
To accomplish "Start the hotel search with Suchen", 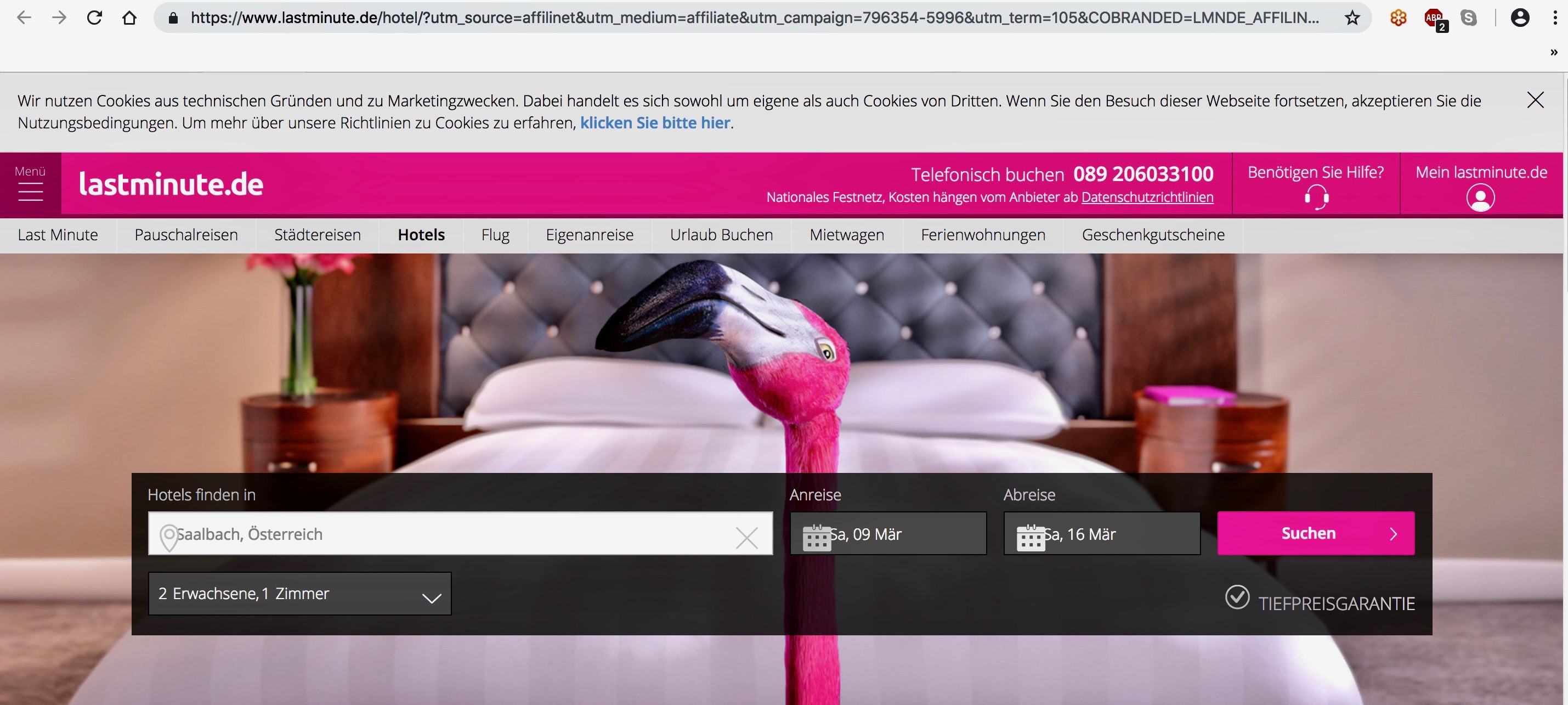I will pos(1316,533).
